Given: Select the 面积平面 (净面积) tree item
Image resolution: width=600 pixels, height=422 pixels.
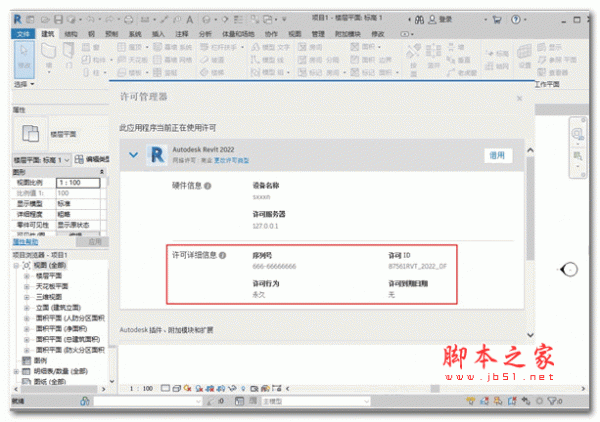Looking at the screenshot, I should tap(61, 329).
